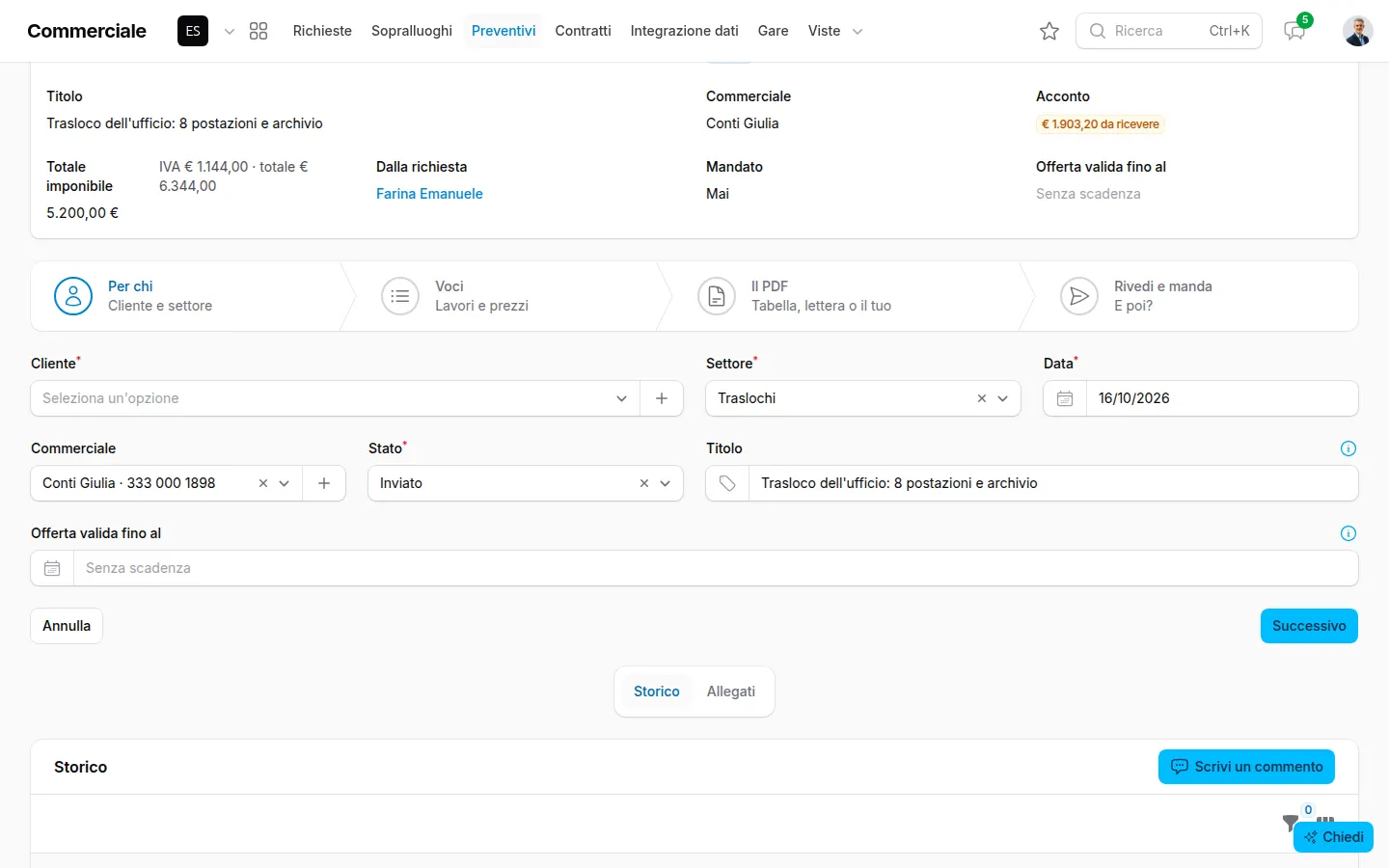Add a new client with plus icon
1389x868 pixels.
coord(662,398)
